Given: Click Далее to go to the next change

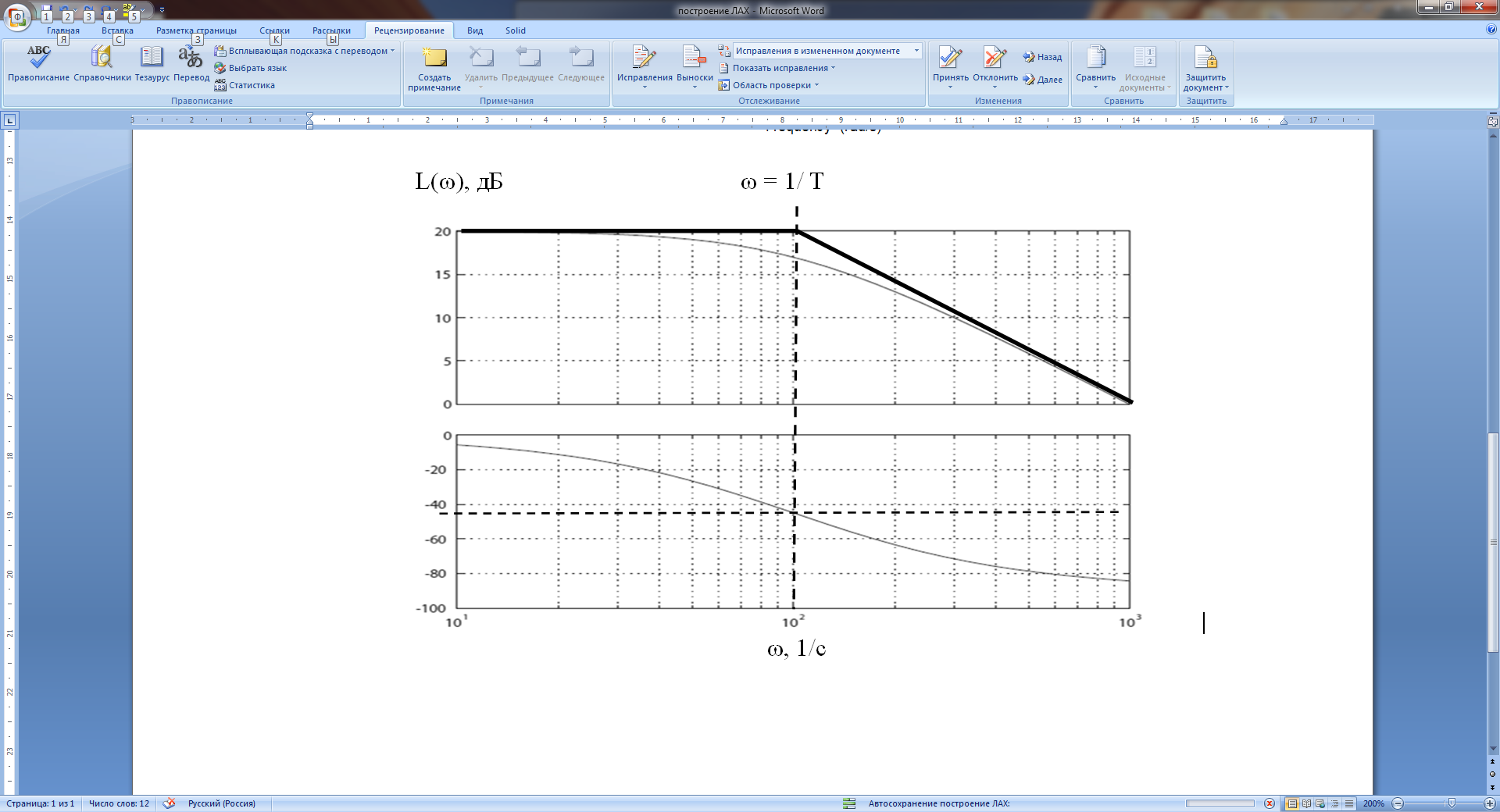Looking at the screenshot, I should point(1043,80).
